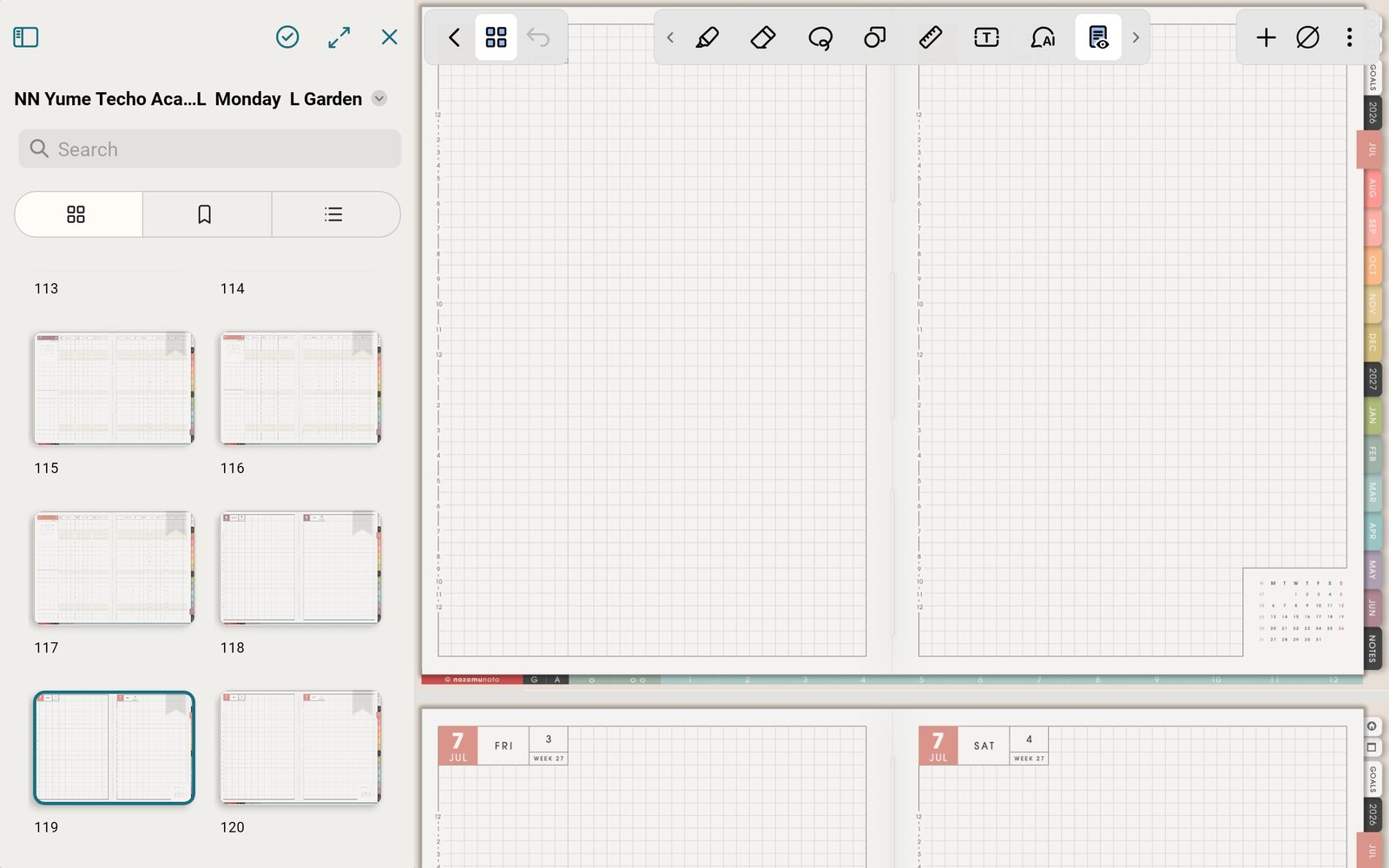This screenshot has height=868, width=1389.
Task: Open page 116 thumbnail
Action: click(300, 389)
